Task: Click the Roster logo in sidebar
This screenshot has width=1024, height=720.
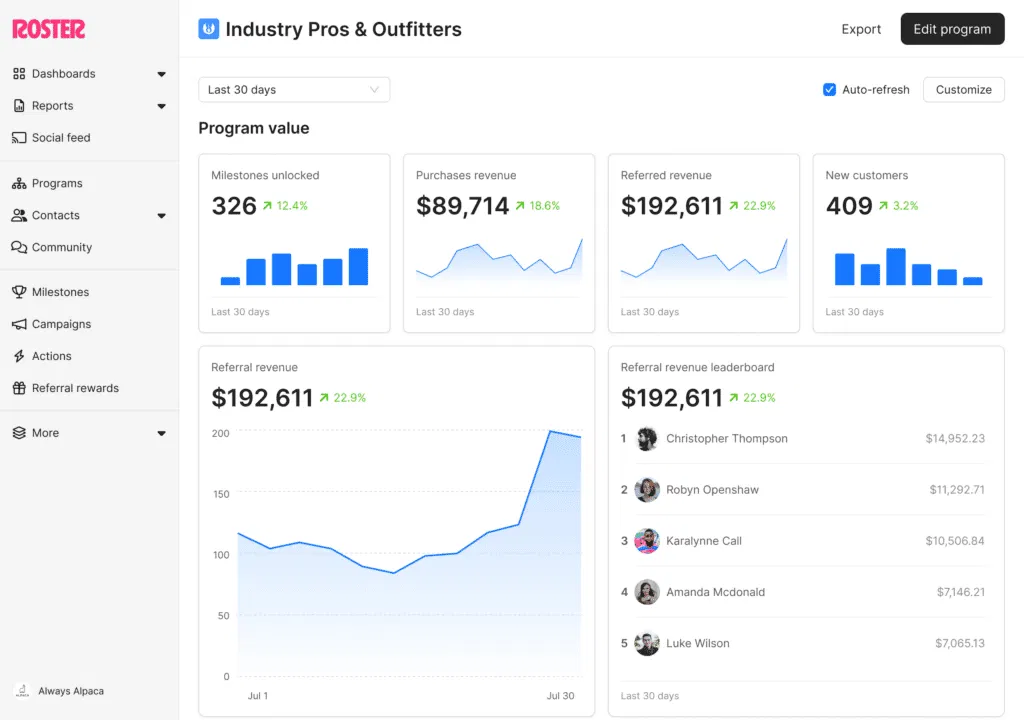Action: (48, 29)
